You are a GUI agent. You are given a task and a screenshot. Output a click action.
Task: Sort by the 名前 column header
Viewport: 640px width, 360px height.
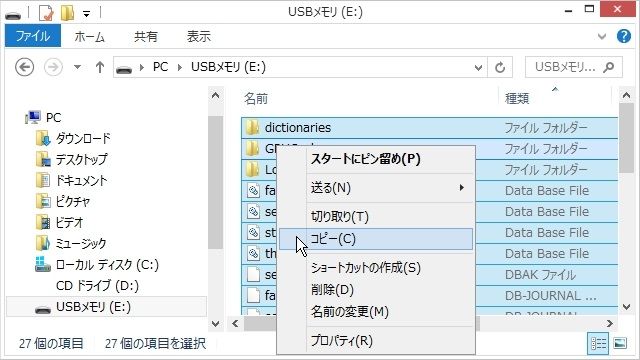[x=256, y=98]
